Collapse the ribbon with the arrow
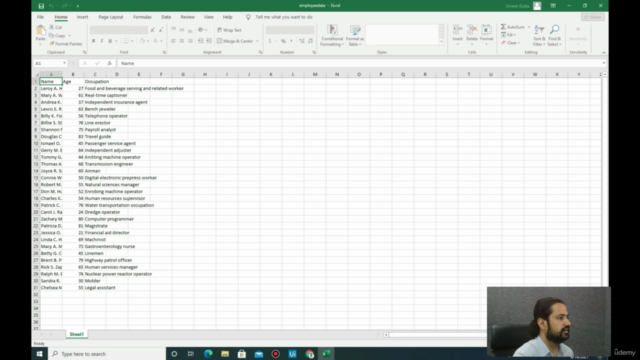This screenshot has height=360, width=640. click(x=604, y=53)
